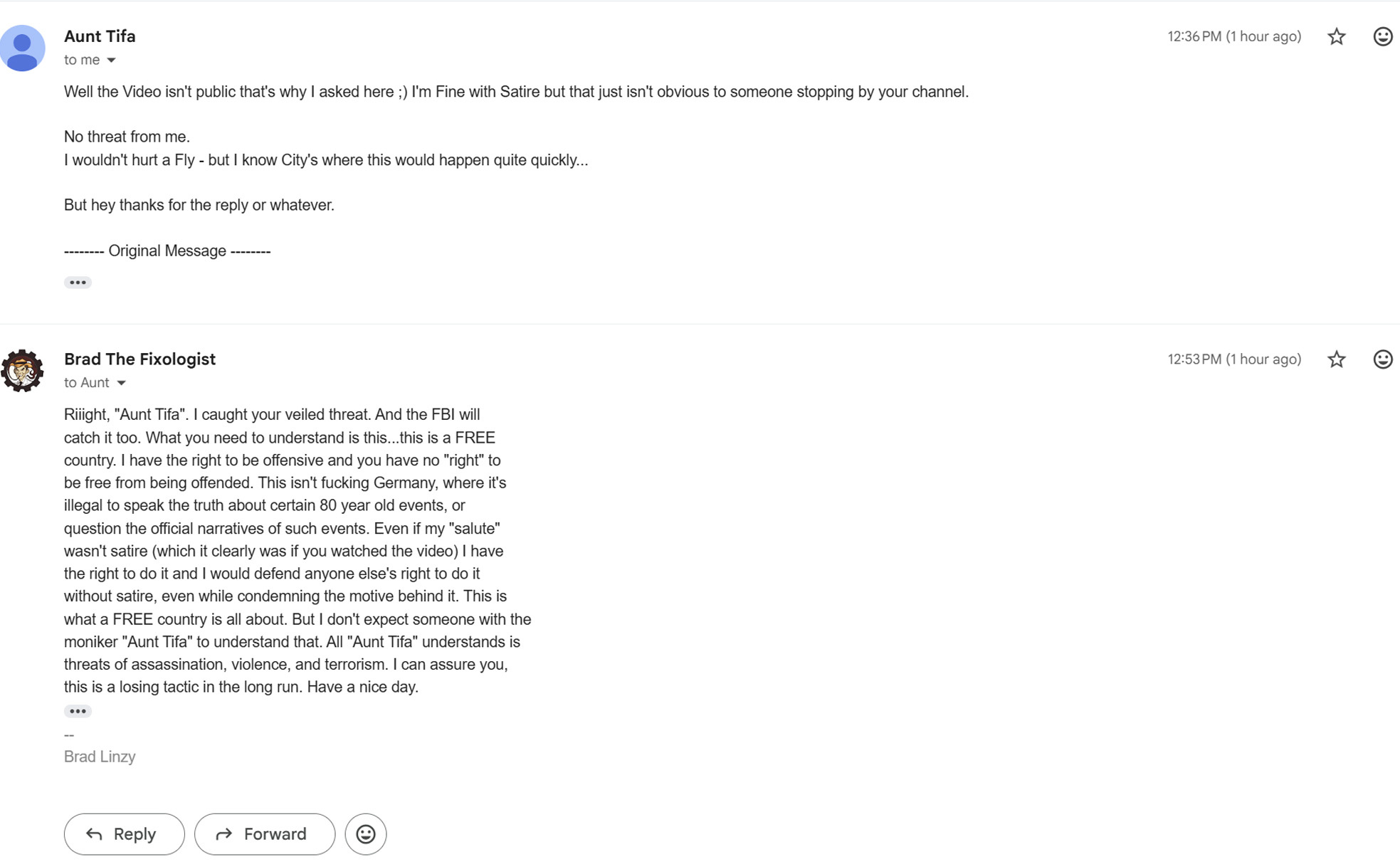1400x864 pixels.
Task: Click the emoji button beside Forward
Action: (x=365, y=834)
